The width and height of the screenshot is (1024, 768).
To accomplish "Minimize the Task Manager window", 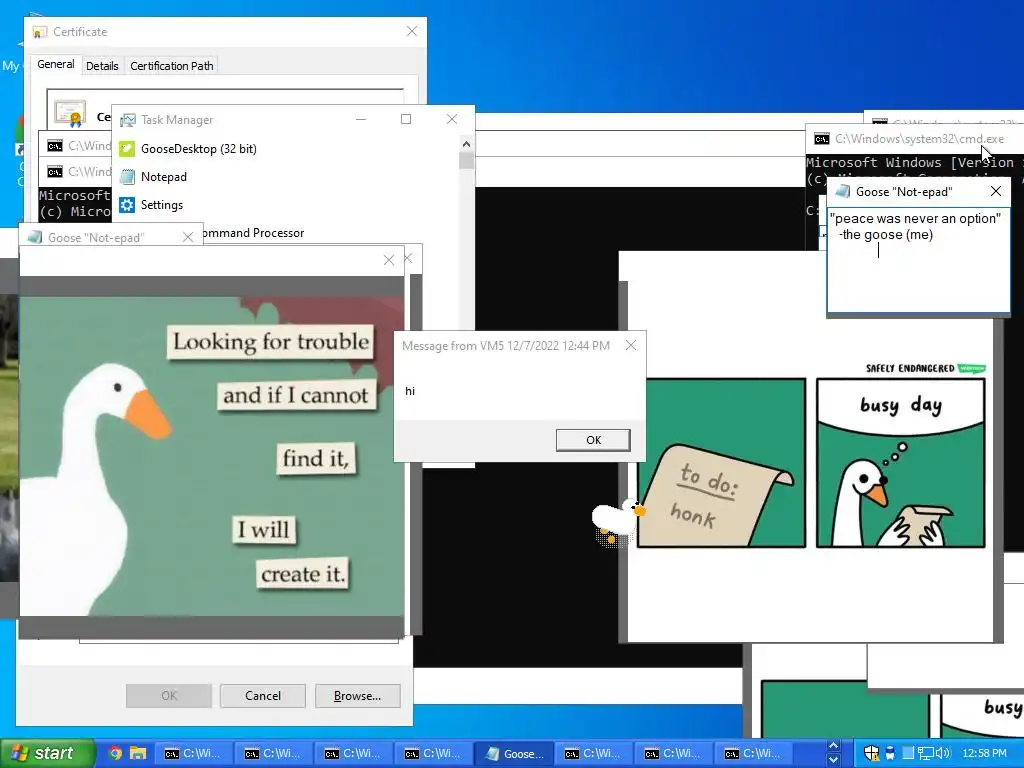I will point(360,120).
